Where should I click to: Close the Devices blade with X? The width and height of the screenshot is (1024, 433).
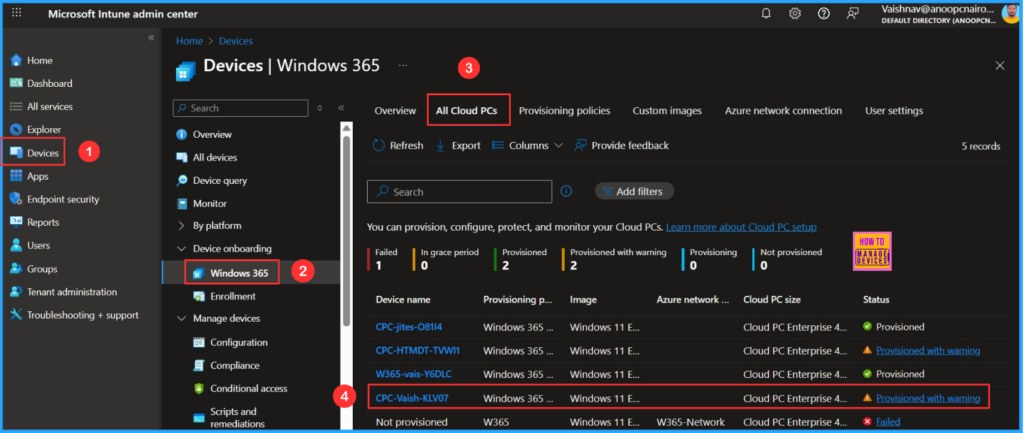pos(1000,65)
